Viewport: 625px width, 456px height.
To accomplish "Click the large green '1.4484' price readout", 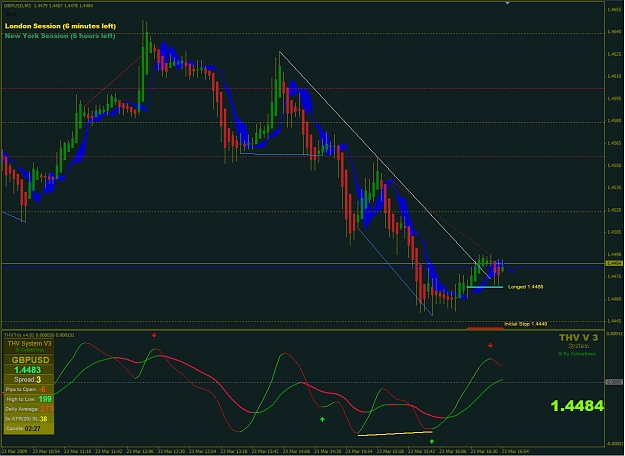I will (577, 406).
